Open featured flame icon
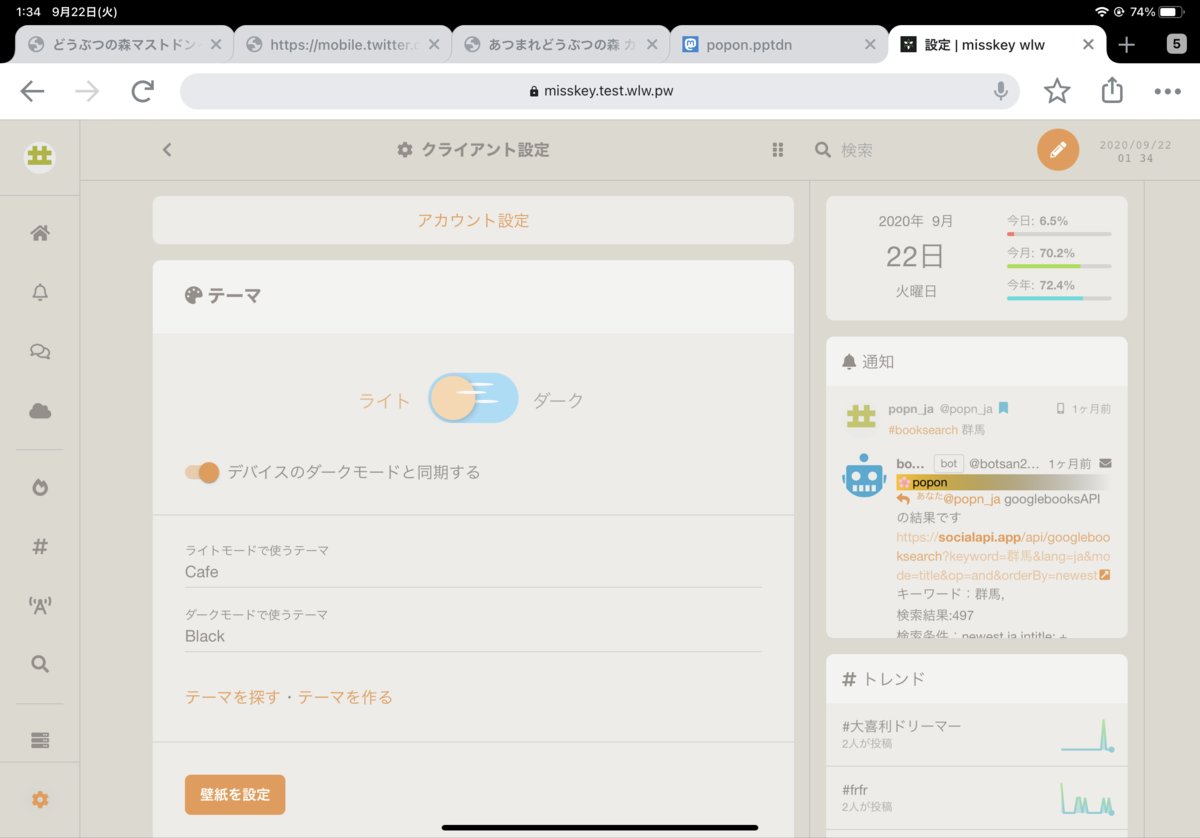The height and width of the screenshot is (838, 1200). [40, 487]
